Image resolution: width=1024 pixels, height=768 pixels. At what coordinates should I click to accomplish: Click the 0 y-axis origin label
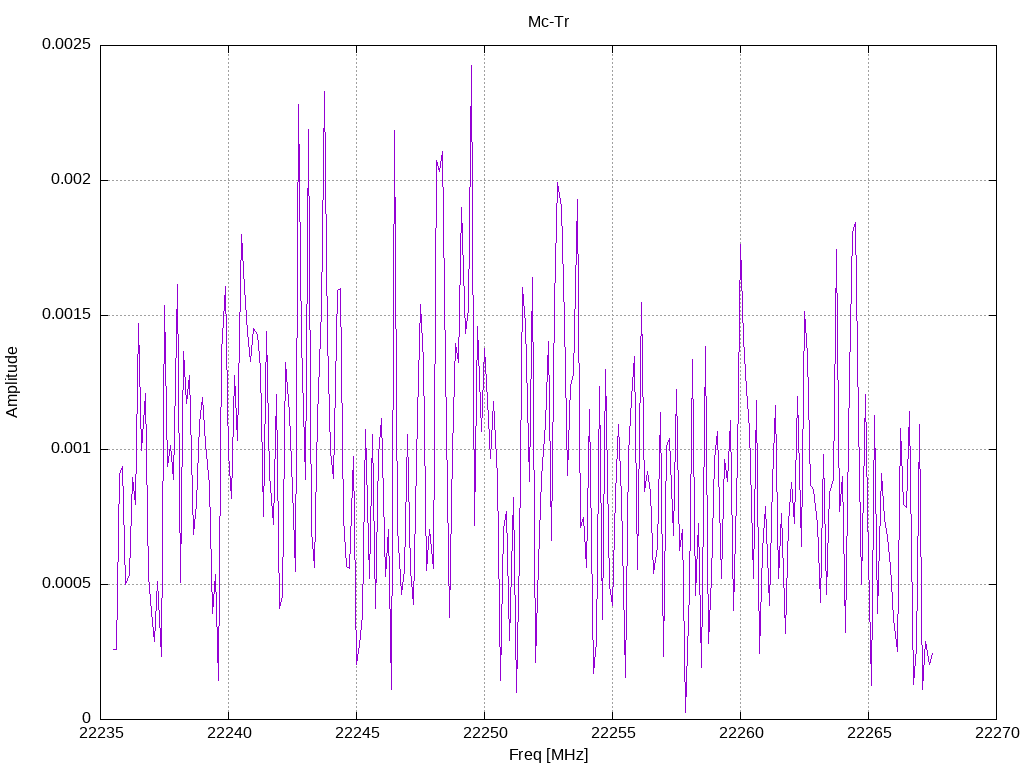tap(87, 718)
